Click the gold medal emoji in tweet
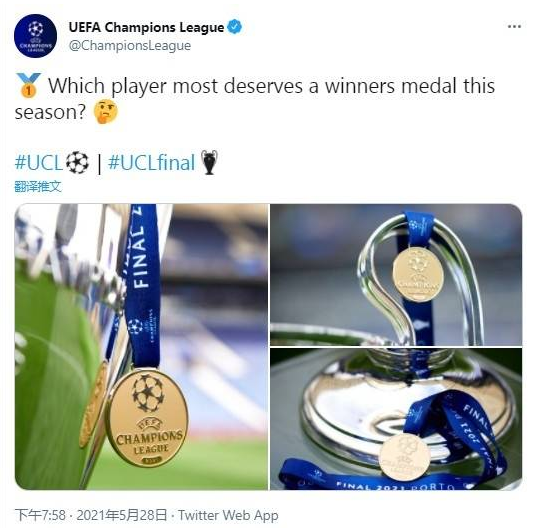Image resolution: width=536 pixels, height=529 pixels. (x=28, y=85)
